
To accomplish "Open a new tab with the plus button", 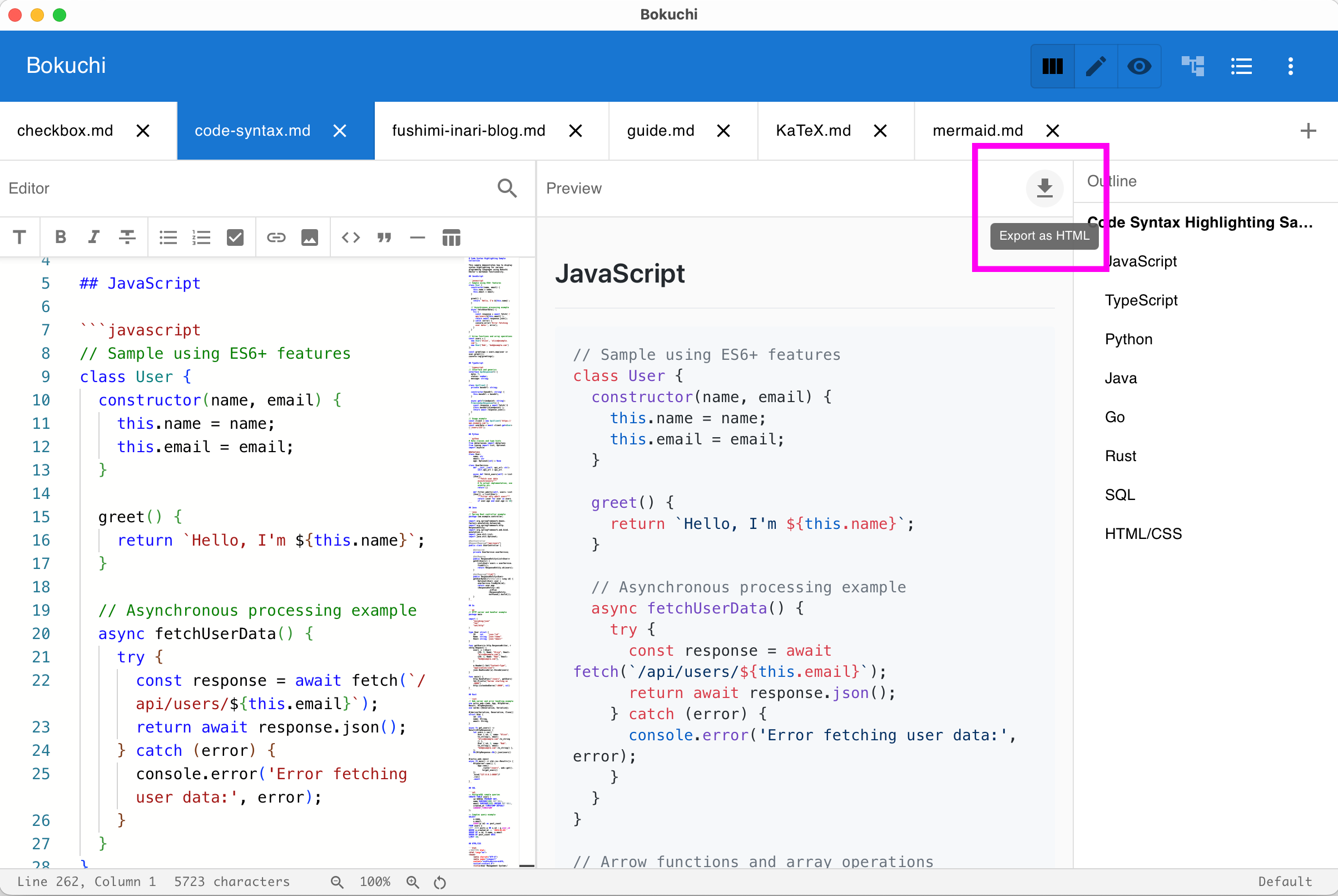I will (x=1308, y=130).
